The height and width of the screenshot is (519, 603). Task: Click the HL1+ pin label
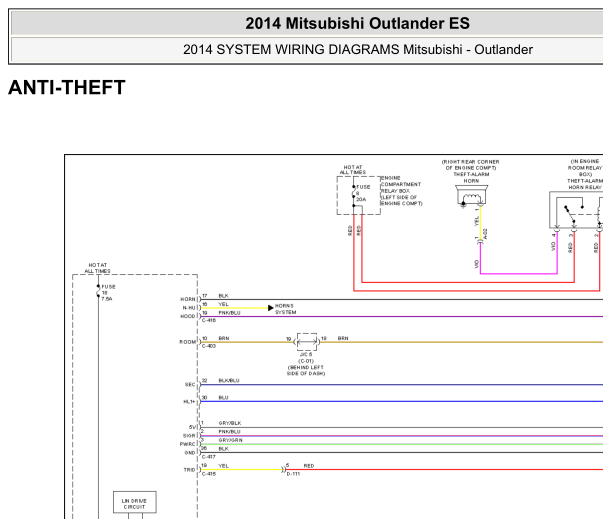[x=190, y=402]
